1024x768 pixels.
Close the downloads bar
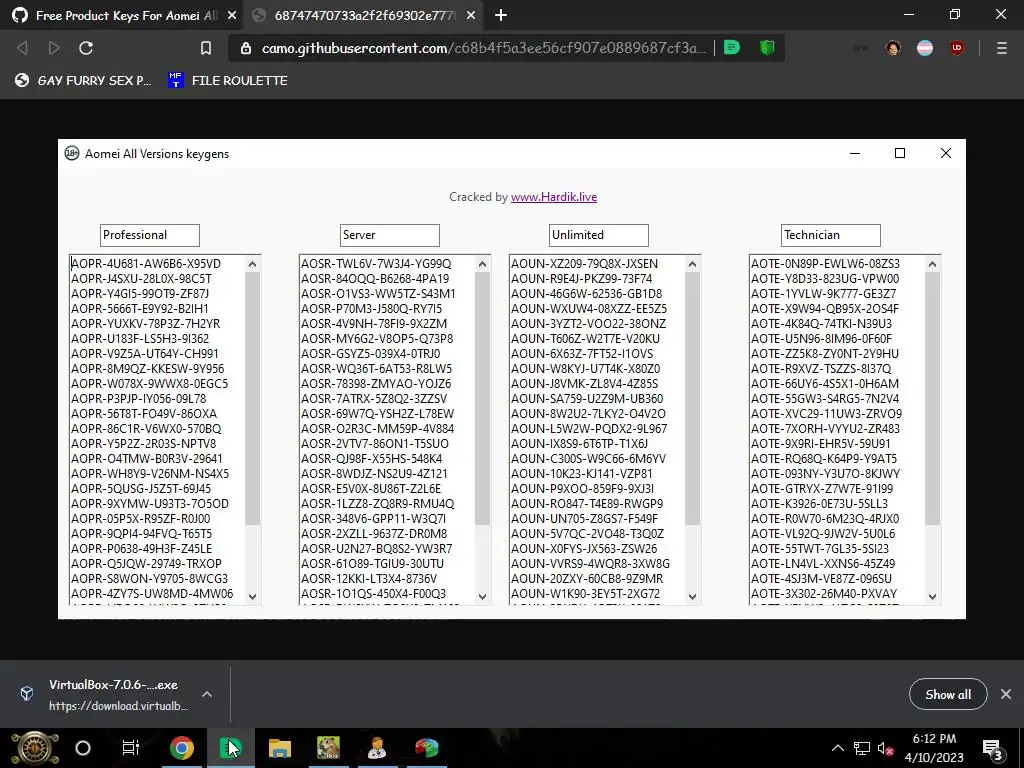point(1006,694)
